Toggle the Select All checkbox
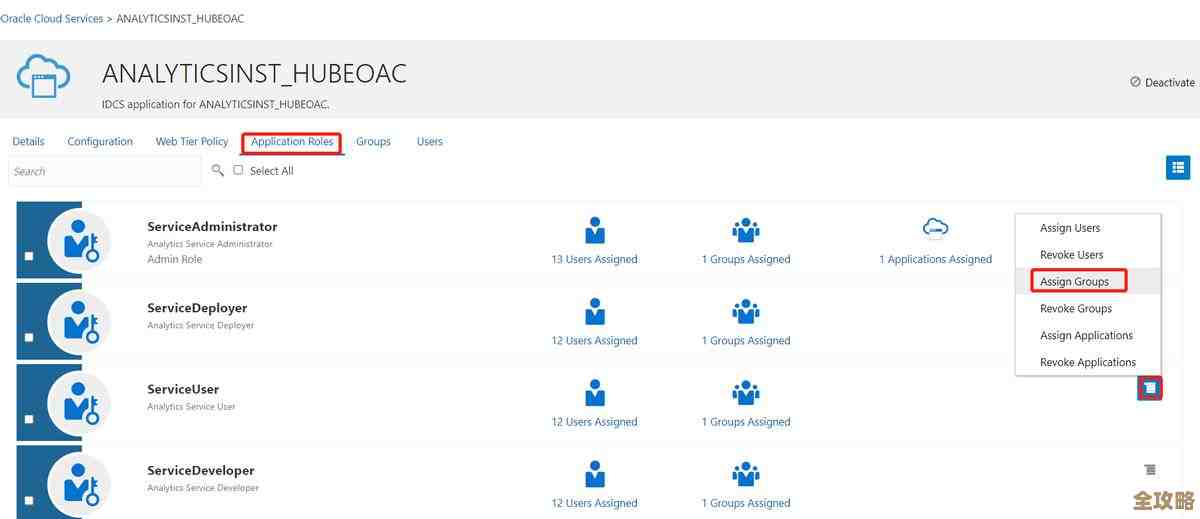 point(238,170)
